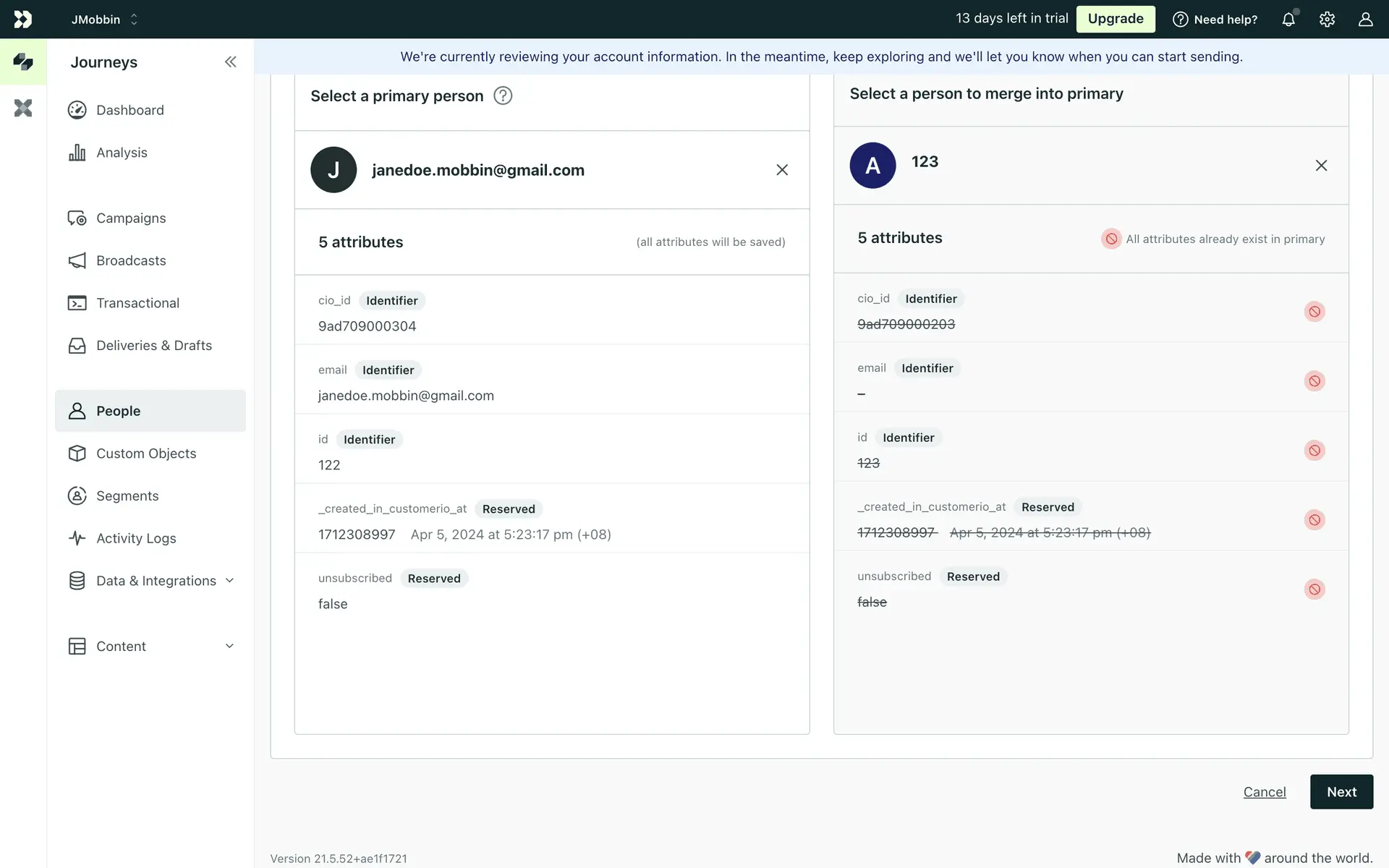
Task: Go to Campaigns in sidebar
Action: (131, 218)
